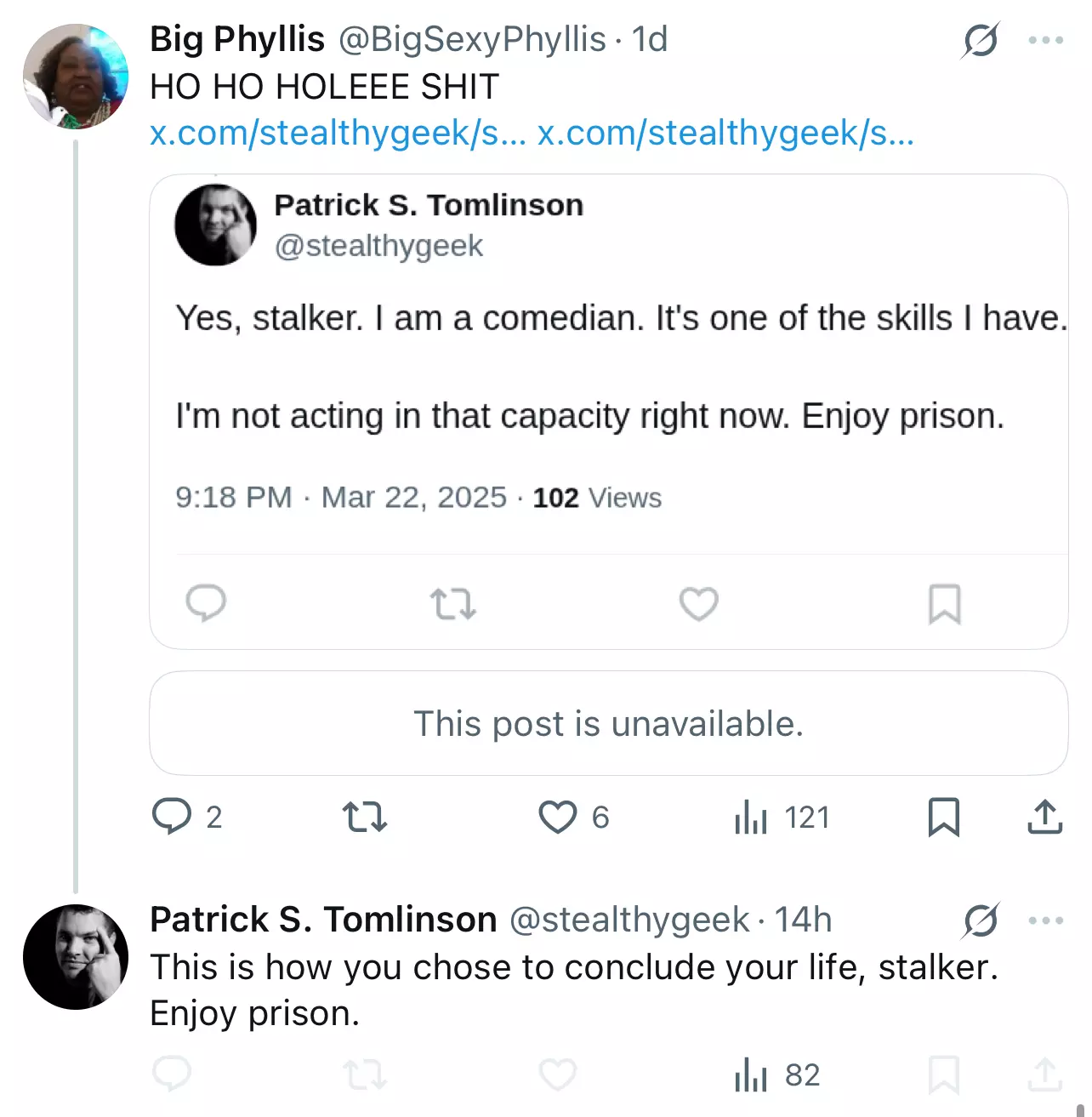
Task: Open more options on Big Phyllis's post
Action: coord(1045,40)
